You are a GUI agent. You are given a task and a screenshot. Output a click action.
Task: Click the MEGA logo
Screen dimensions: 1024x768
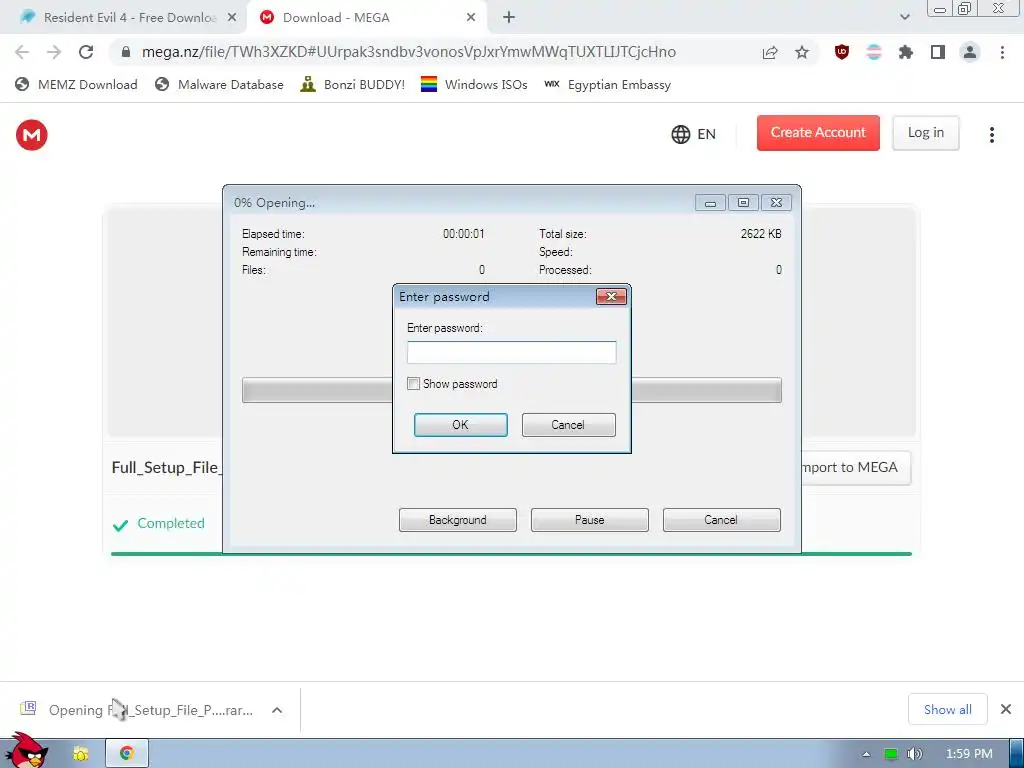(31, 135)
